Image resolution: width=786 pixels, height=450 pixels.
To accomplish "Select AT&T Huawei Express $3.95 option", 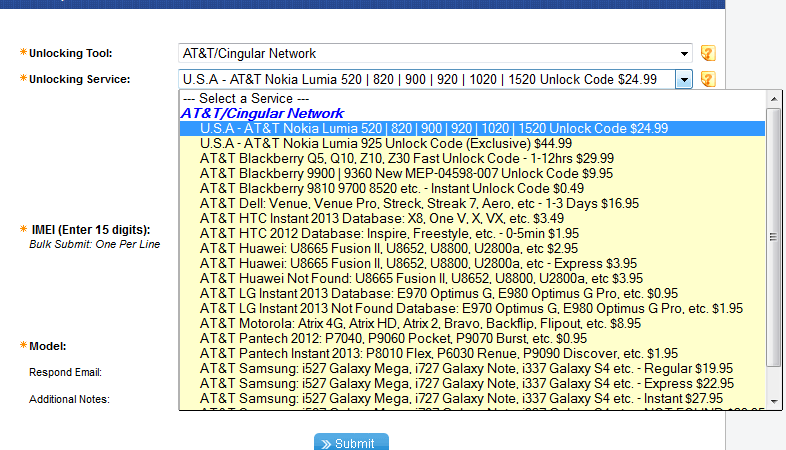I will coord(472,264).
